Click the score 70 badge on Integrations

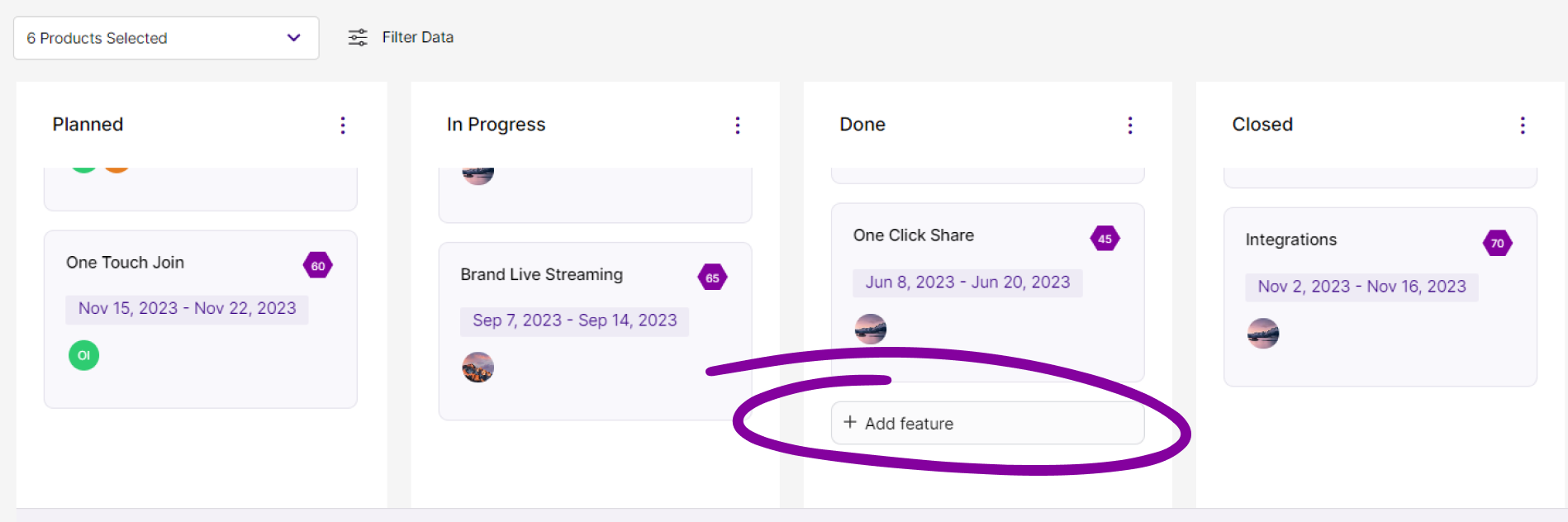pyautogui.click(x=1497, y=243)
